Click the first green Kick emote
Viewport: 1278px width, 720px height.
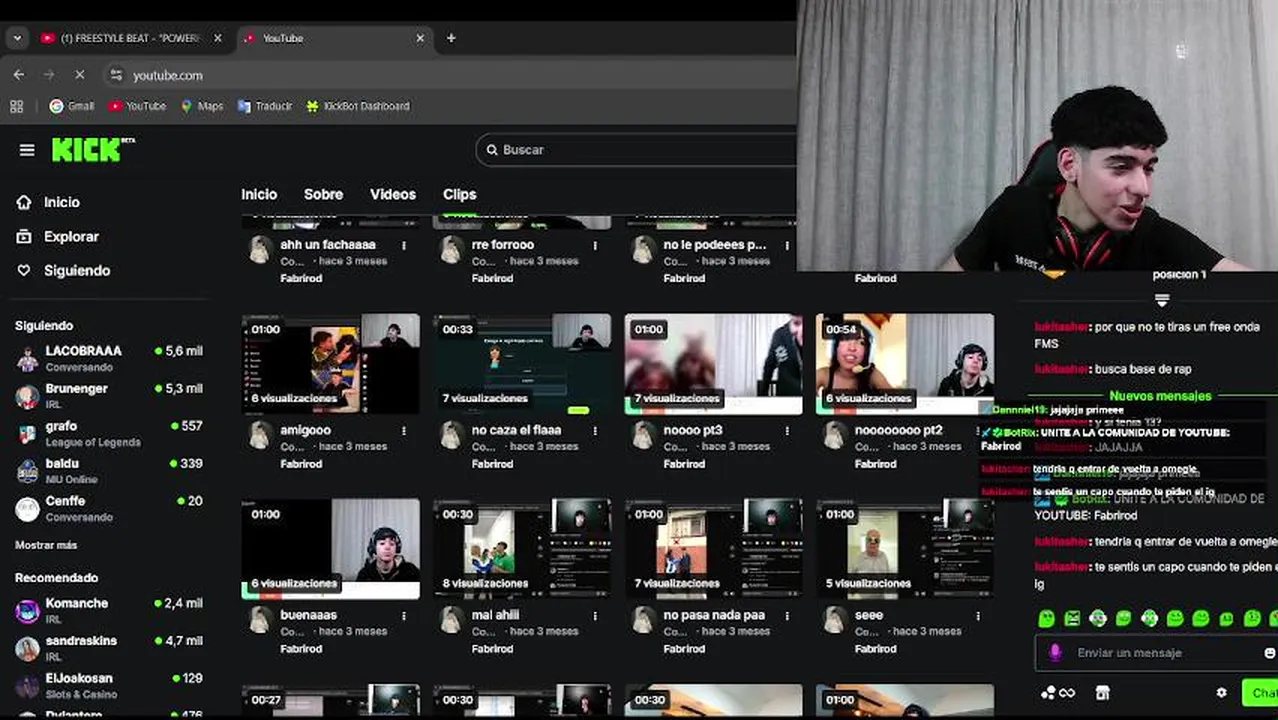coord(1046,619)
